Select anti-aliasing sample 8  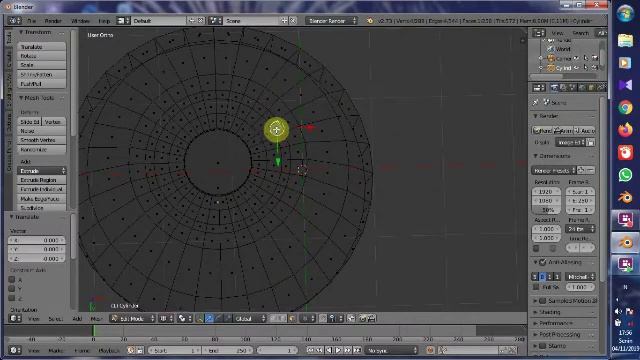tap(542, 277)
